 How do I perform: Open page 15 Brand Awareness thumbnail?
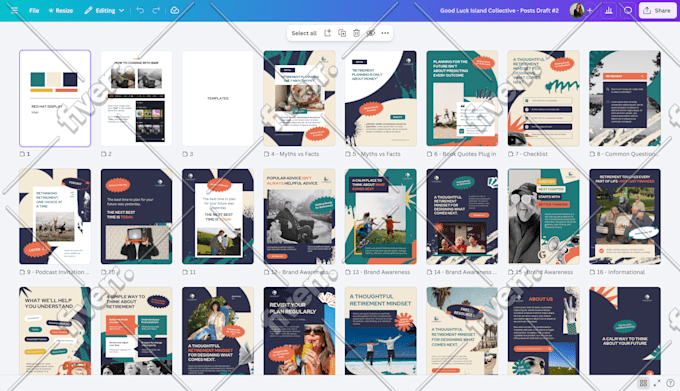[544, 217]
